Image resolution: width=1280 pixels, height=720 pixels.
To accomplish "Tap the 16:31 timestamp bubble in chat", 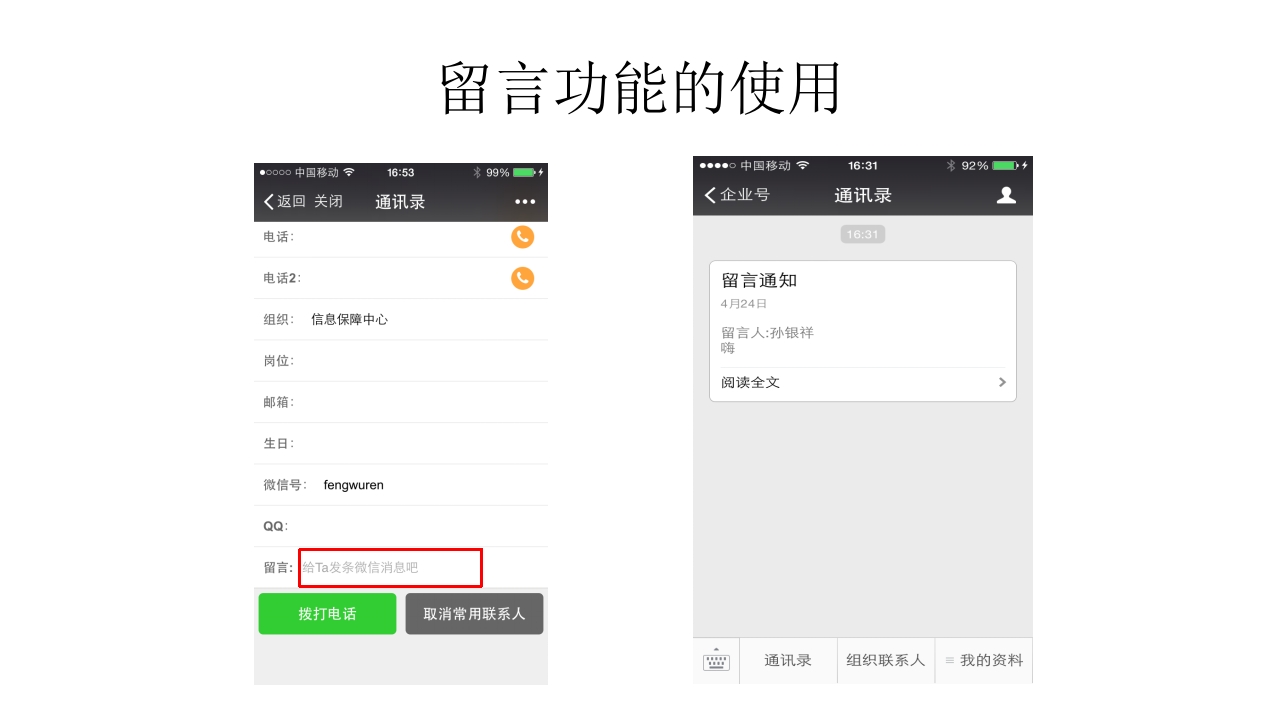I will click(x=862, y=234).
